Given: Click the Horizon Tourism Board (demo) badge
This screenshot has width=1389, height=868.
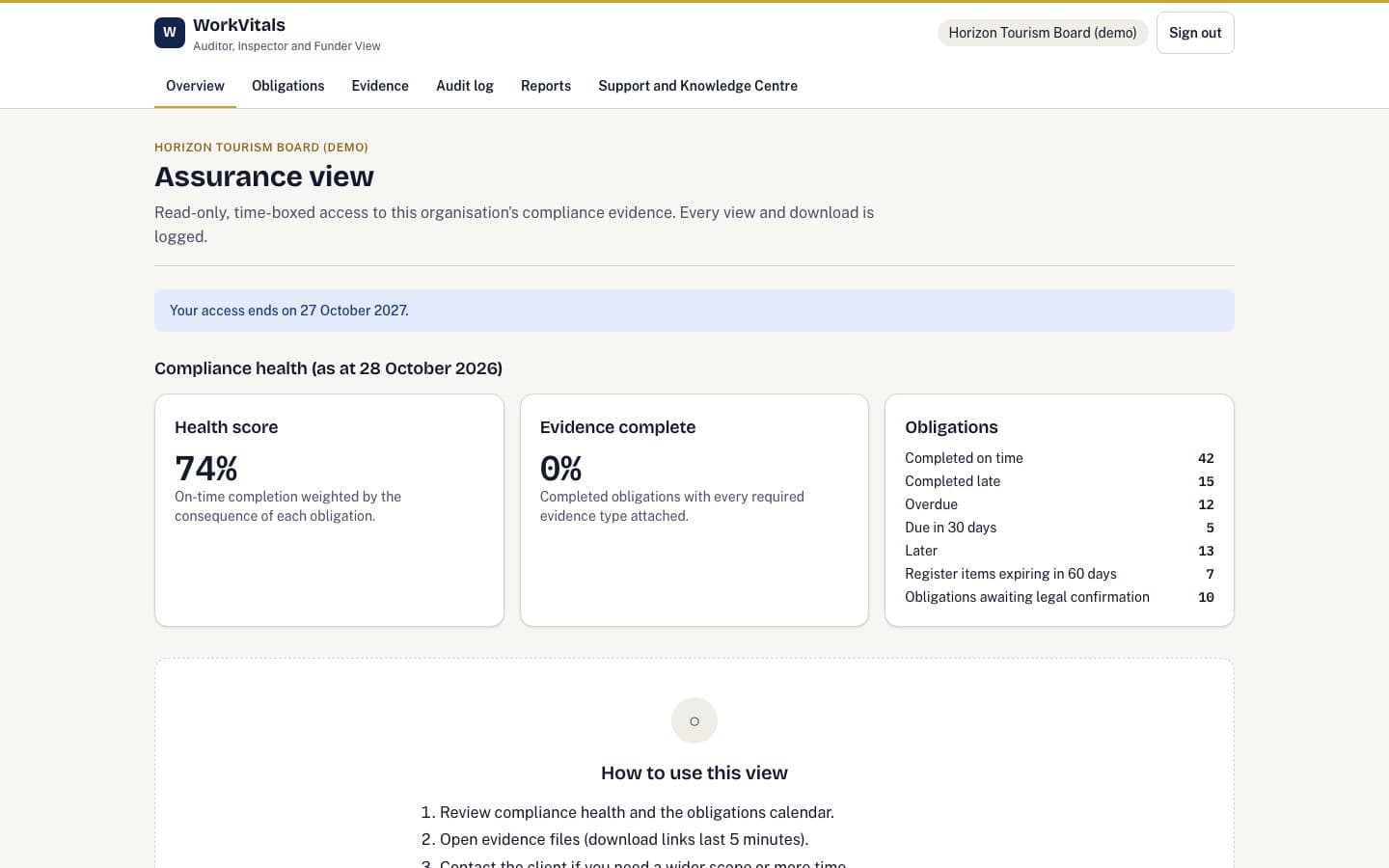Looking at the screenshot, I should pyautogui.click(x=1043, y=33).
